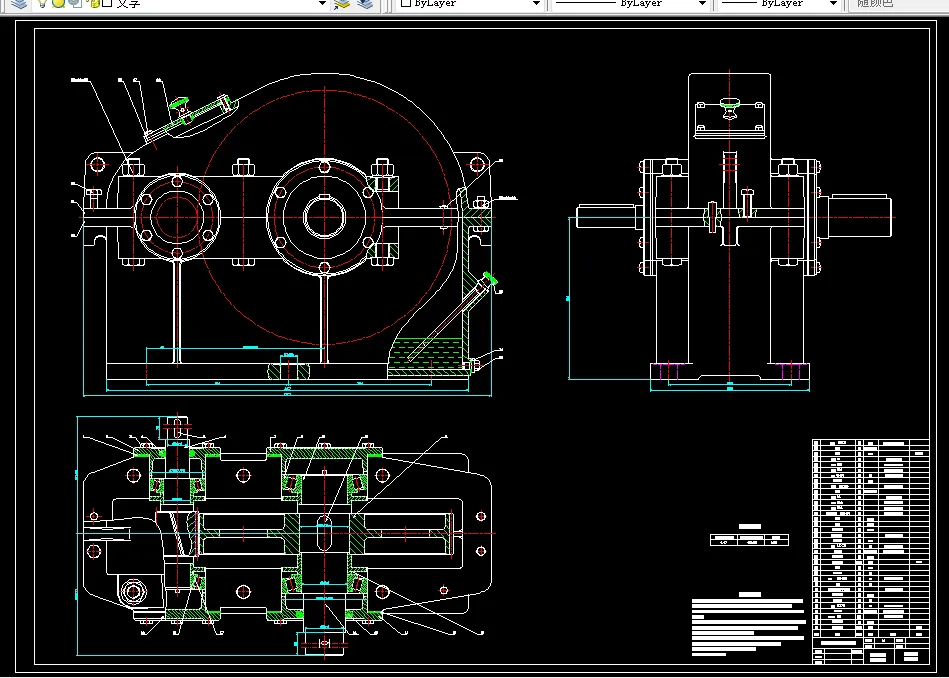Click the Layer Previous icon
Image resolution: width=949 pixels, height=678 pixels.
pyautogui.click(x=365, y=4)
